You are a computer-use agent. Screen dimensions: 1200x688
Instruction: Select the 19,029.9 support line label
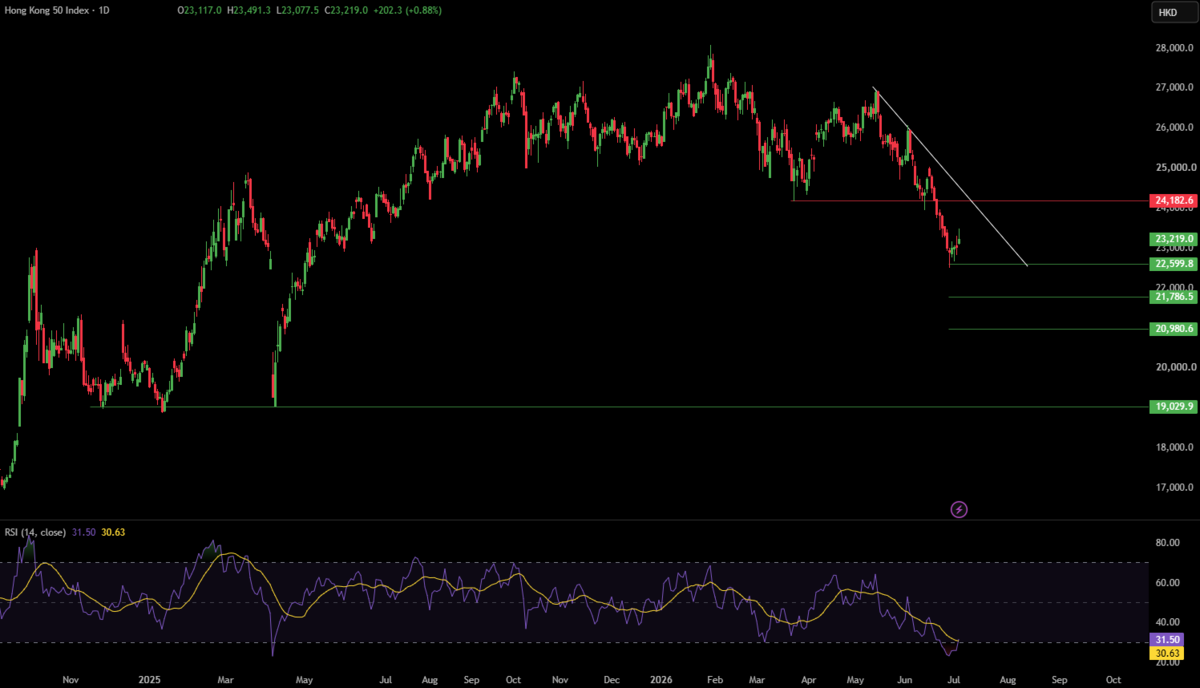(1174, 407)
